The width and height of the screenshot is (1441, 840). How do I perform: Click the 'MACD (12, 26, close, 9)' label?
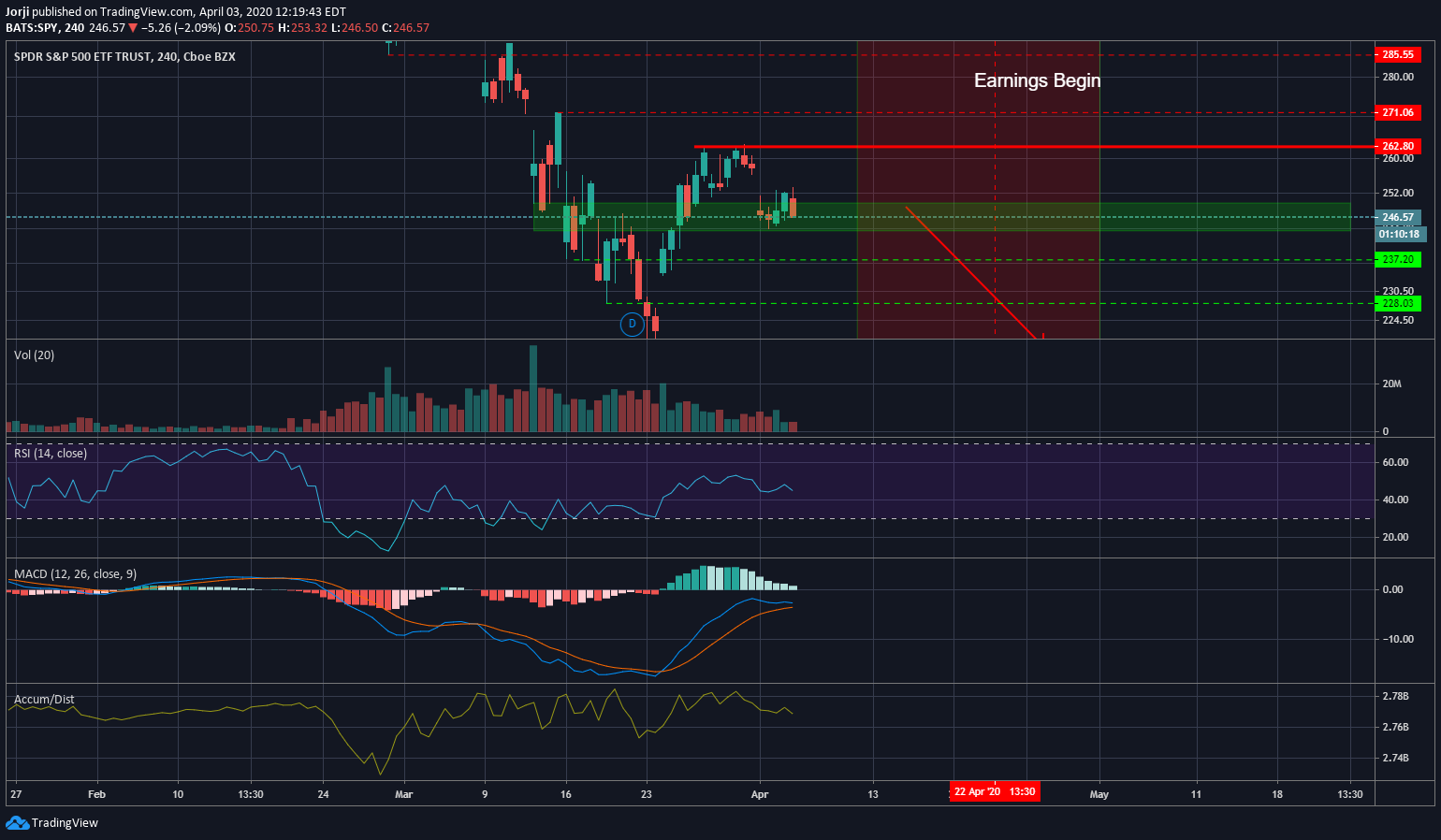tap(76, 574)
